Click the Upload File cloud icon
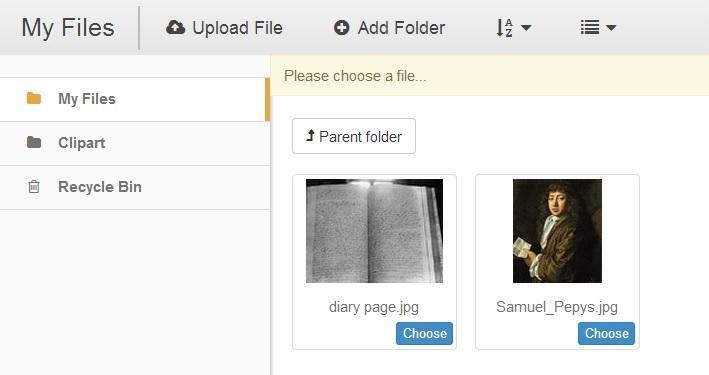 coord(175,28)
